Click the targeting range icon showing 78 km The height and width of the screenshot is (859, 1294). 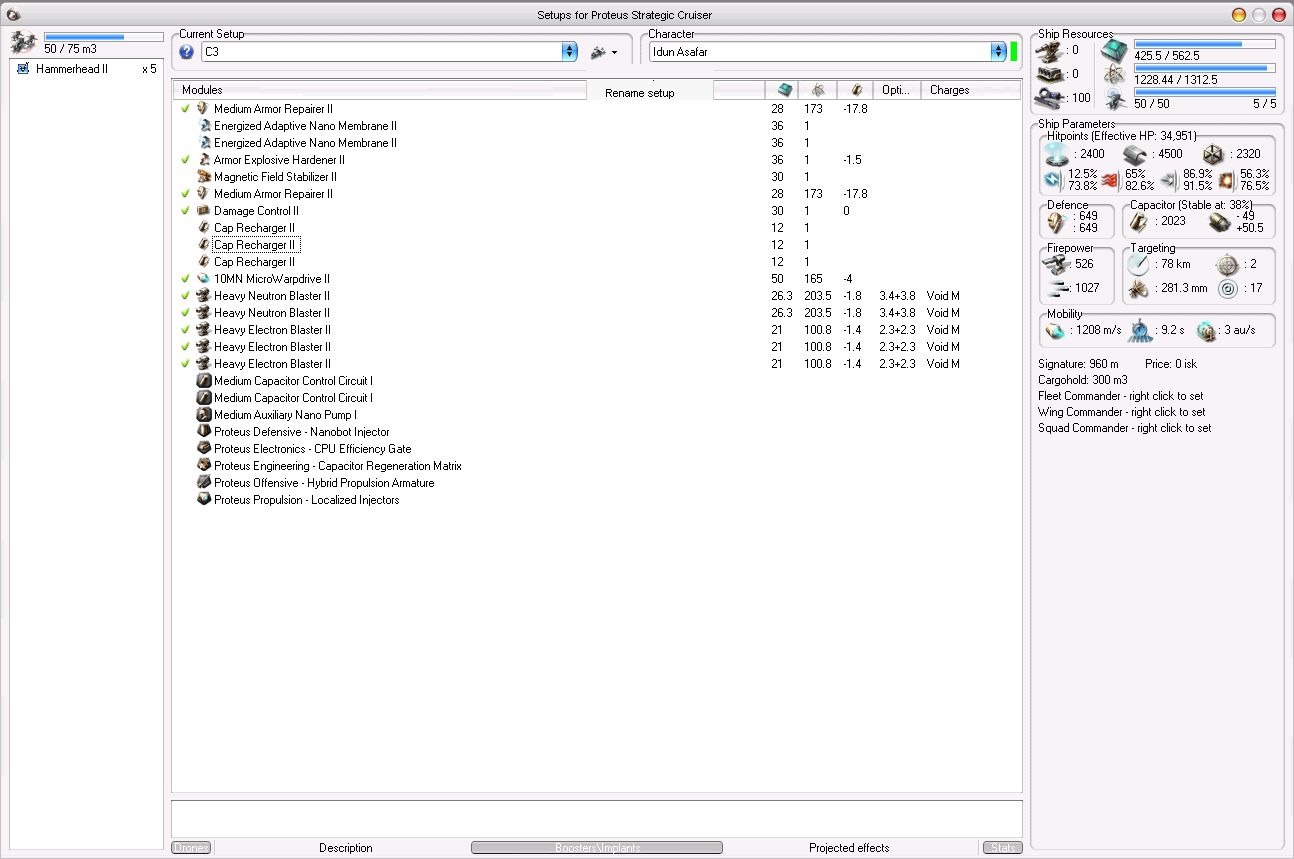click(1139, 265)
